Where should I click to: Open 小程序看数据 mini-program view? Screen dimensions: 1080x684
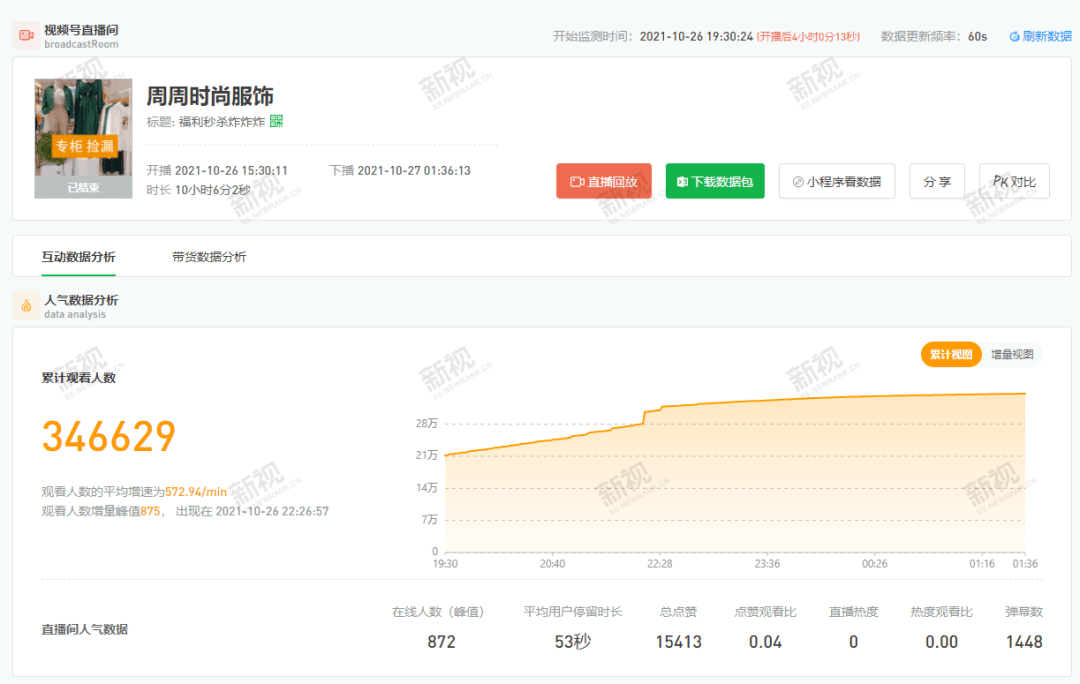click(x=837, y=181)
